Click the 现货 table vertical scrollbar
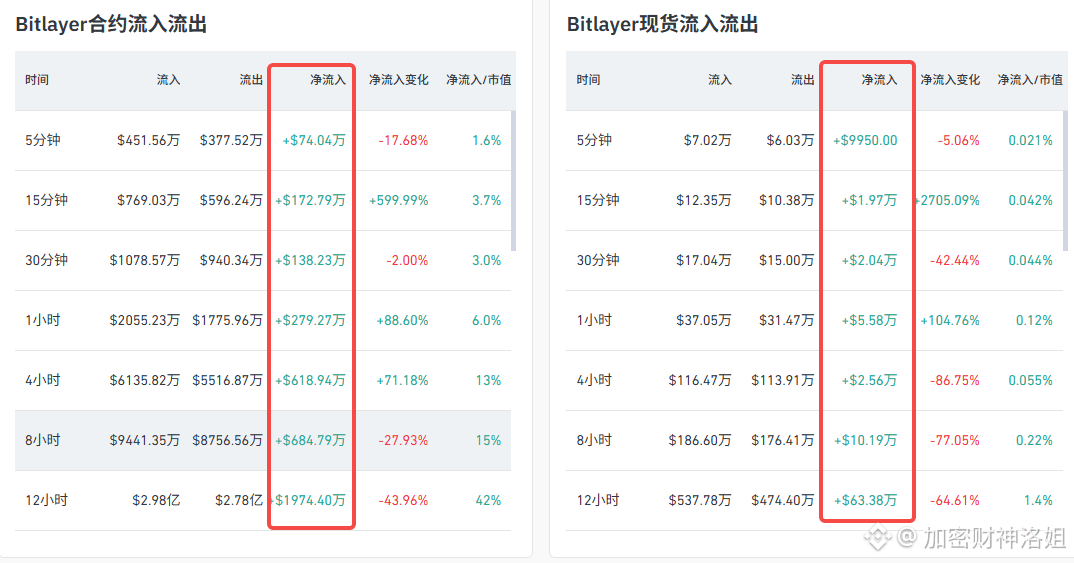 pos(1065,181)
